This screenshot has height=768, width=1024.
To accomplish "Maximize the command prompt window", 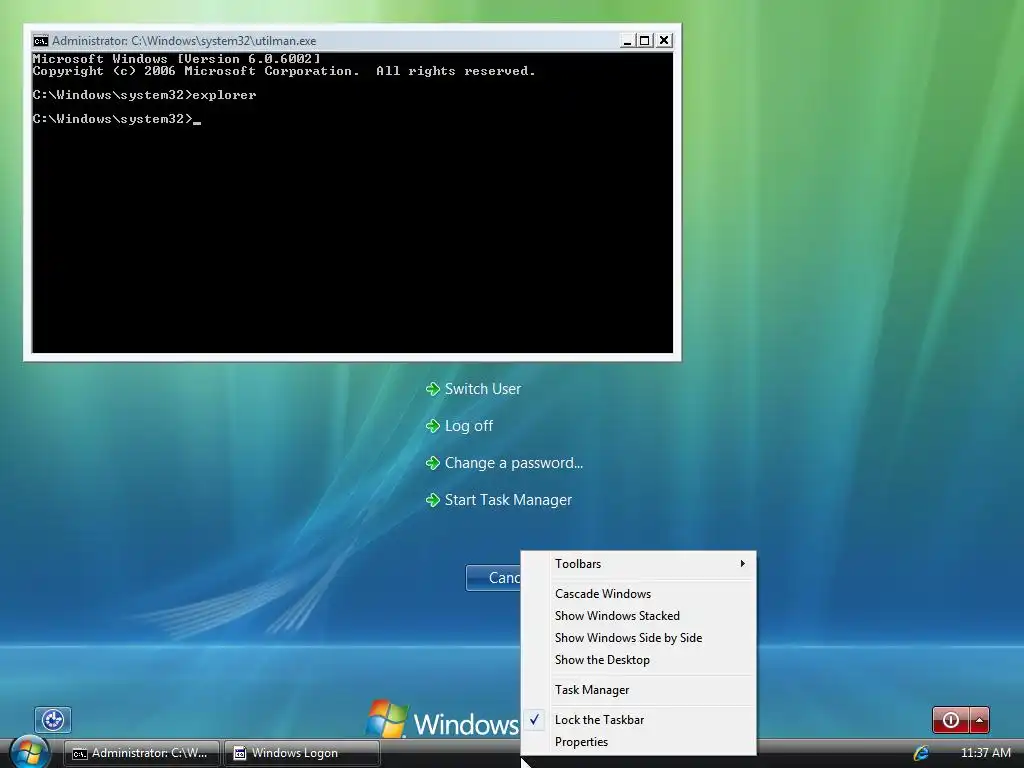I will pyautogui.click(x=645, y=40).
